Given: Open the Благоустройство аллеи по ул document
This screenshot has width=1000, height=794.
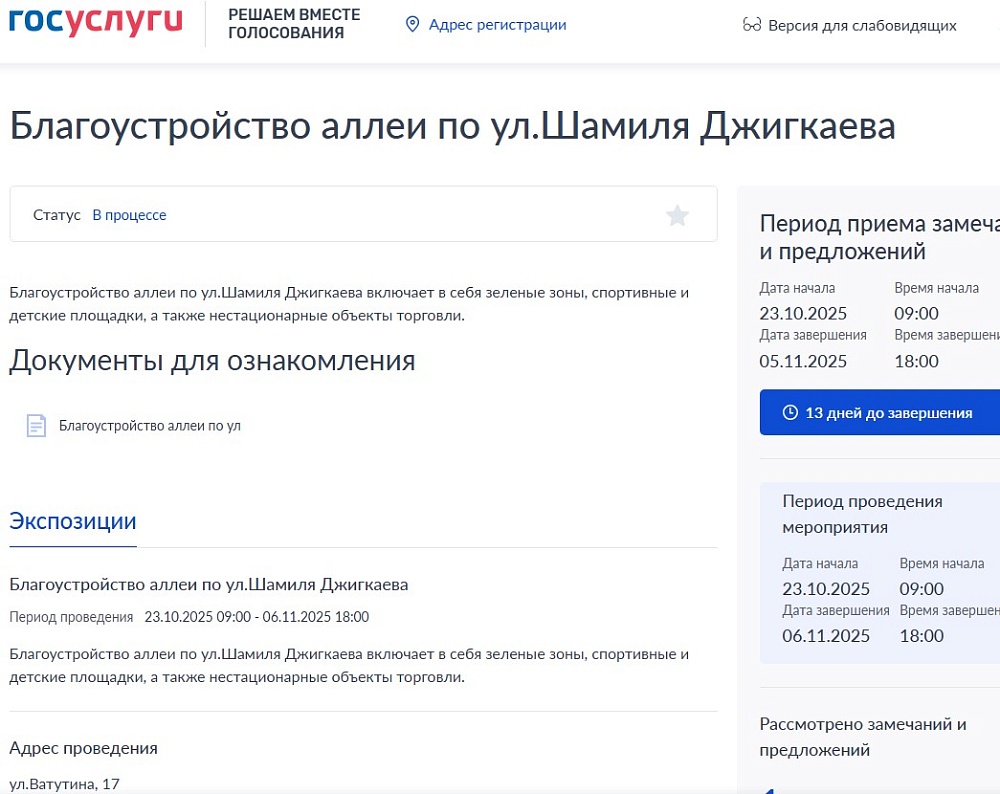Looking at the screenshot, I should (150, 426).
